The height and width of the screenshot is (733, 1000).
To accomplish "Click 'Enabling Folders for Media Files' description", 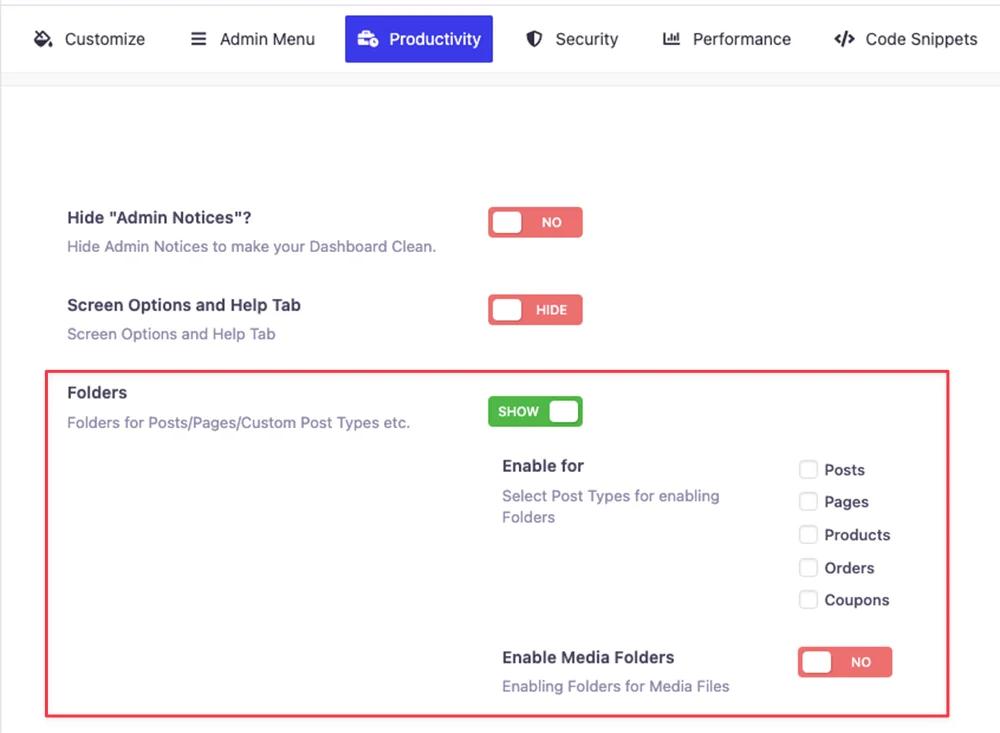I will point(615,686).
